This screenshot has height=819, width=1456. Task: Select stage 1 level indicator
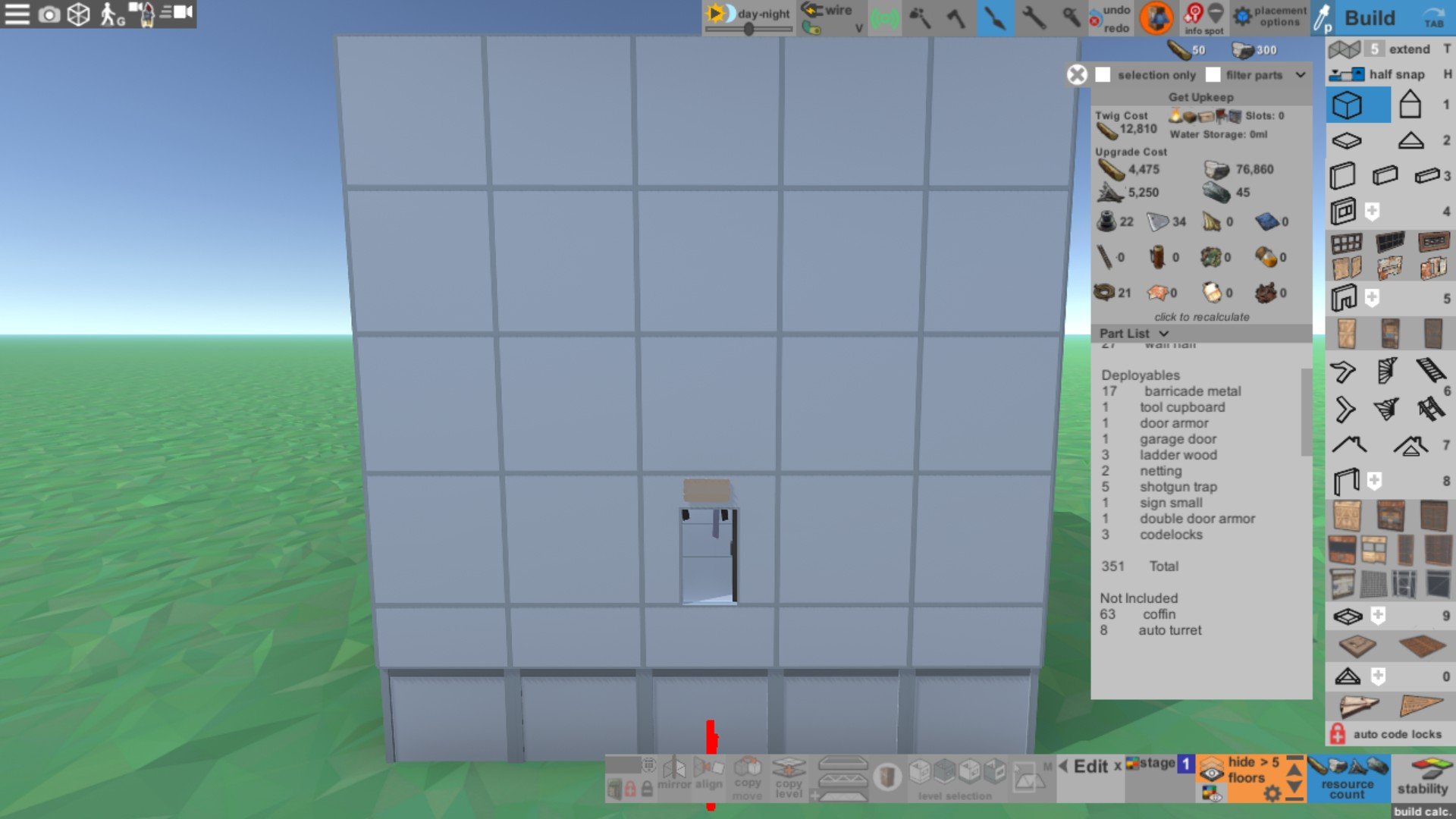[x=1184, y=764]
